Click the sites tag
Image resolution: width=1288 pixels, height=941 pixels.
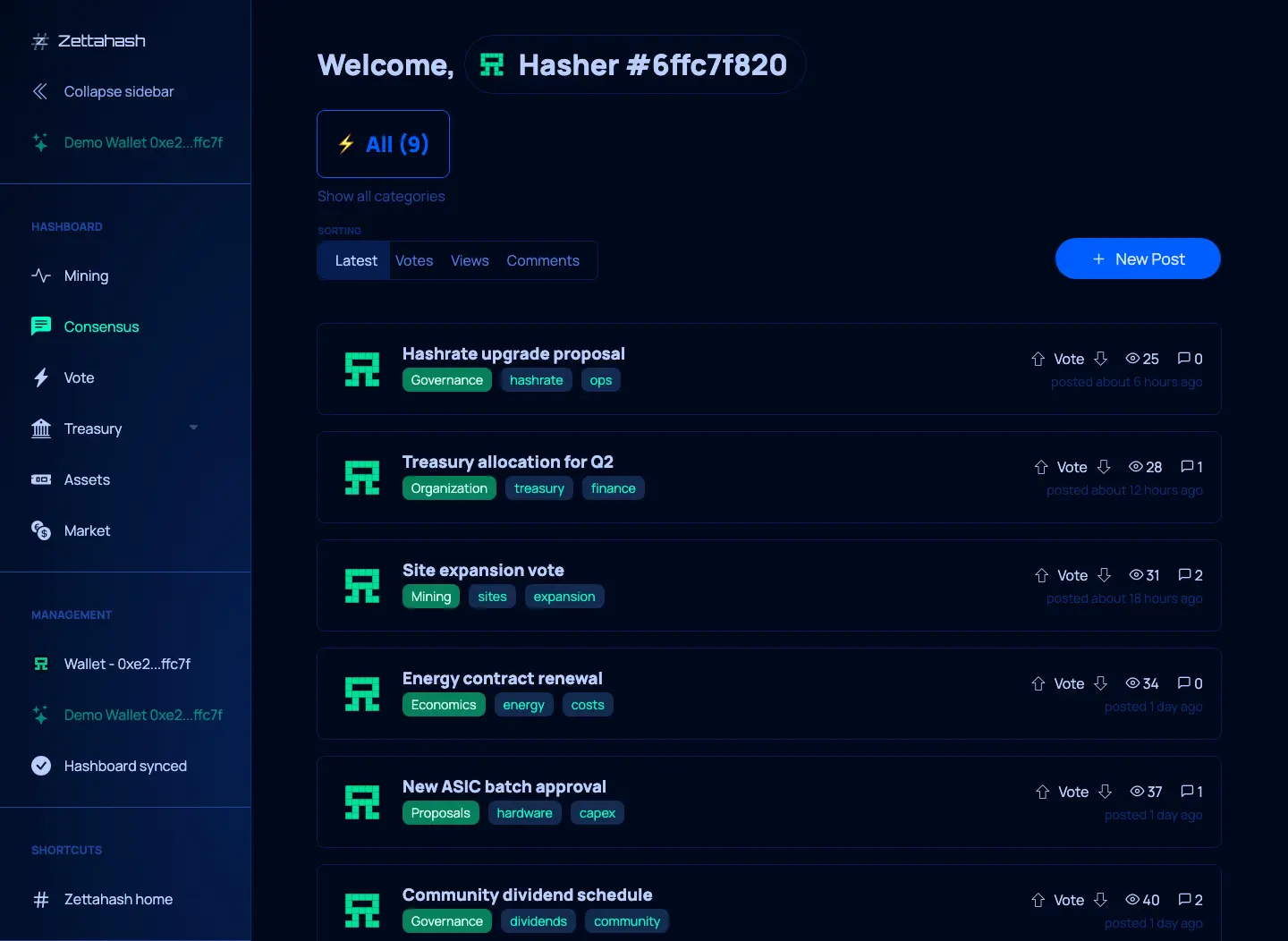coord(492,597)
